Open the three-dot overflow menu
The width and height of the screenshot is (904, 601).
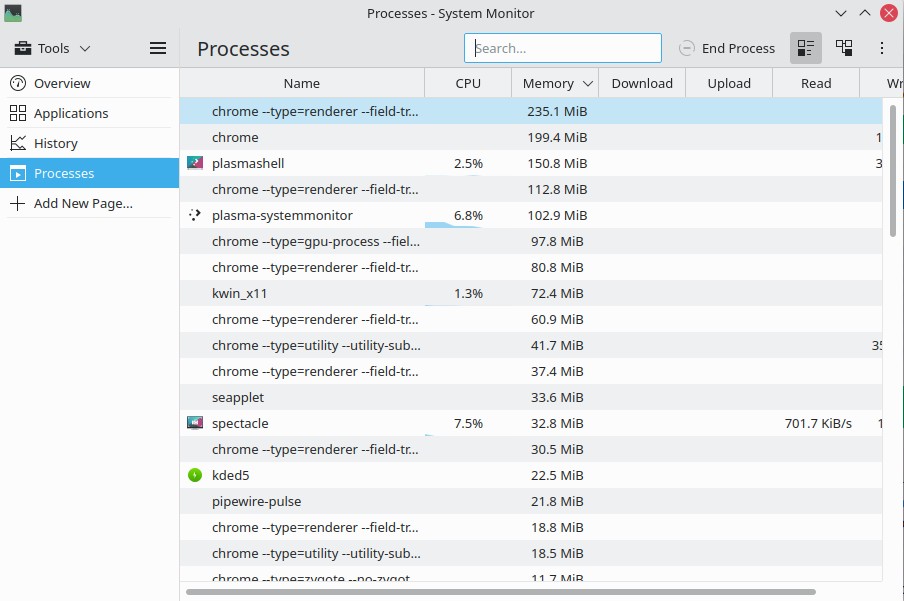coord(882,47)
